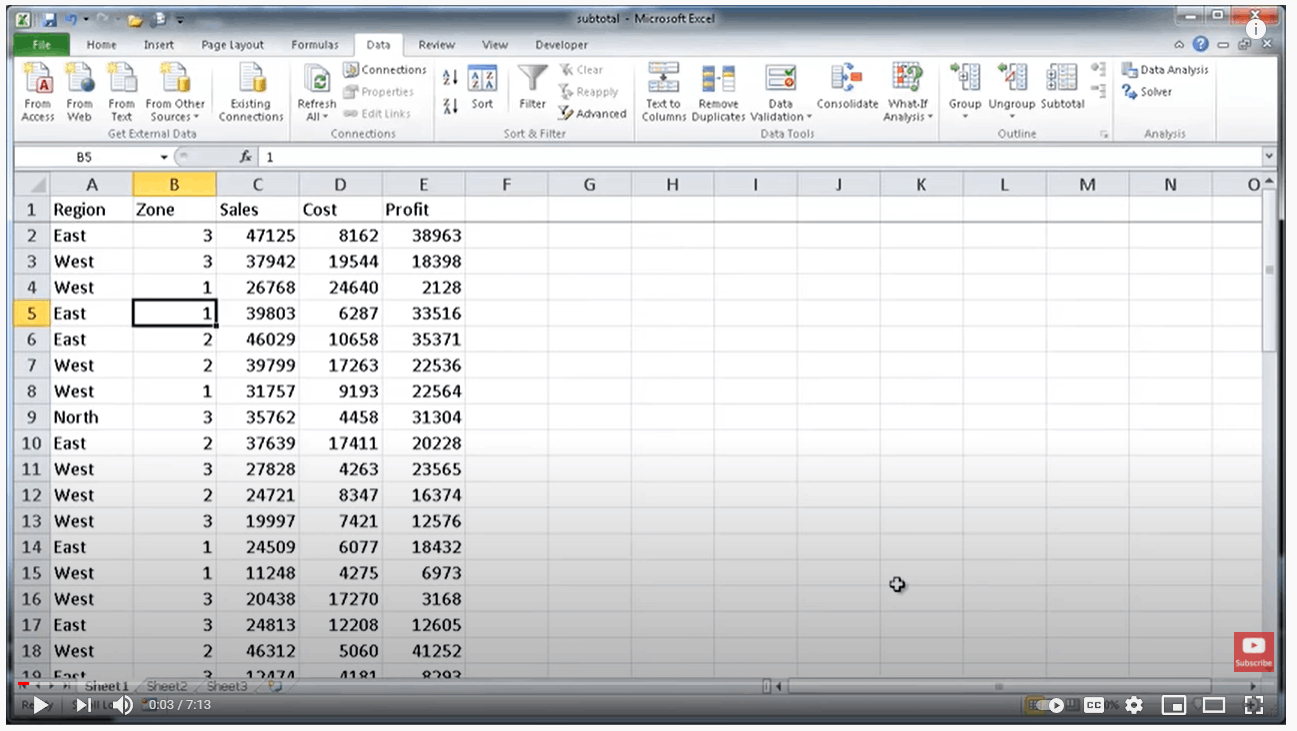Click Text to Columns

663,93
